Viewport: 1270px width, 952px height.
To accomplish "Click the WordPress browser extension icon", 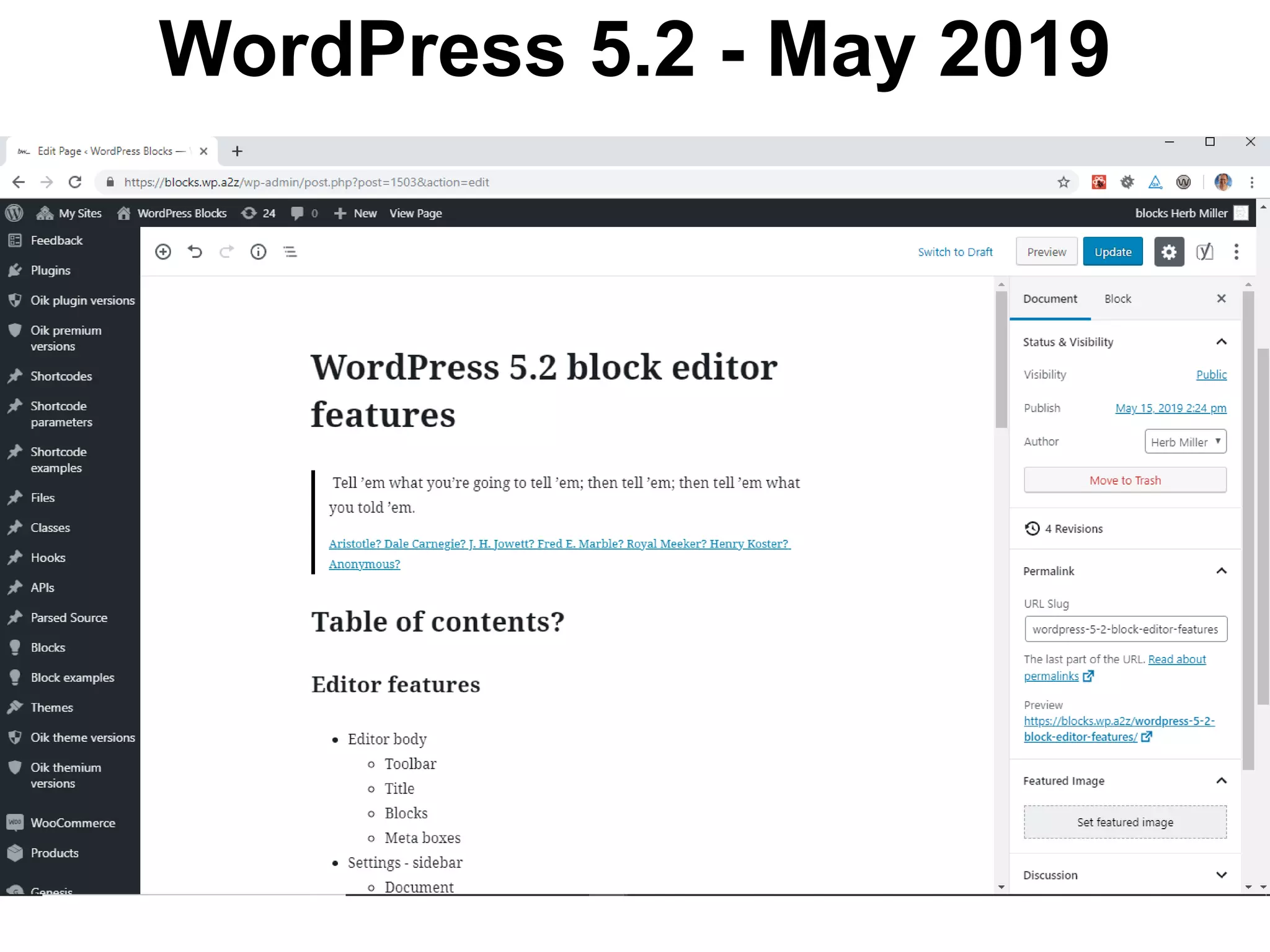I will click(1183, 182).
